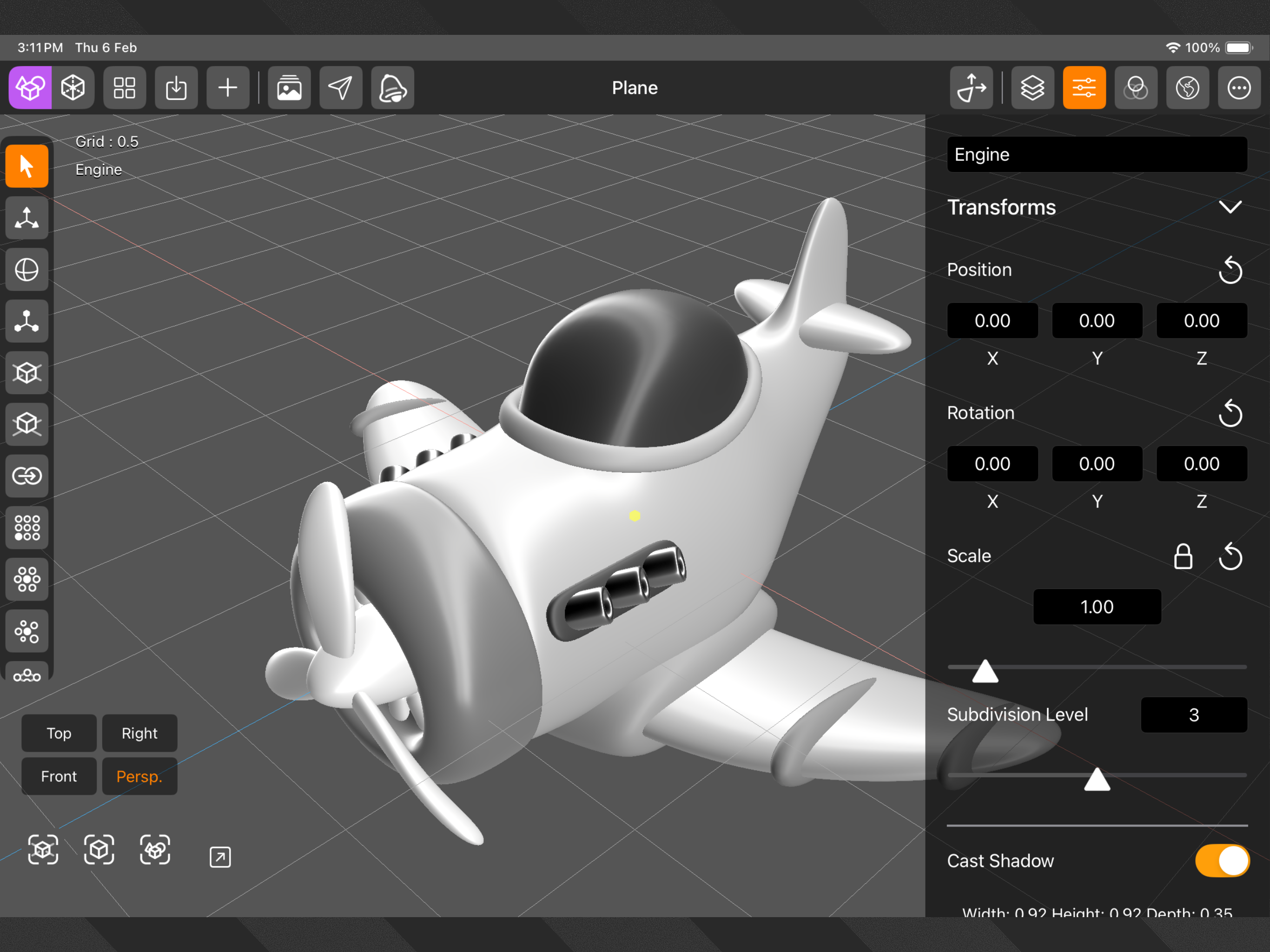Reset the Position values
1270x952 pixels.
[1230, 270]
